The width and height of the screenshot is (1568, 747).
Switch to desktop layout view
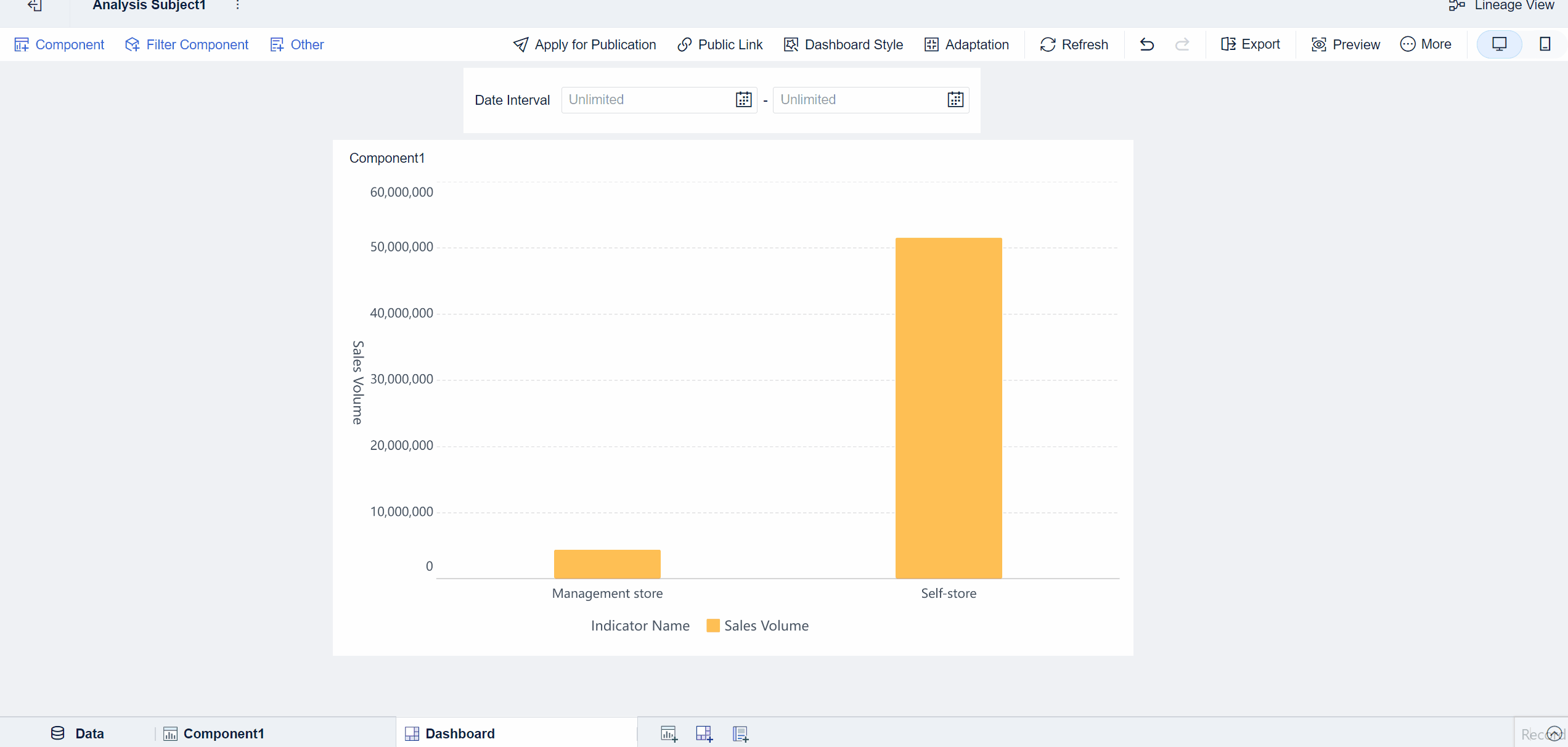click(1499, 44)
